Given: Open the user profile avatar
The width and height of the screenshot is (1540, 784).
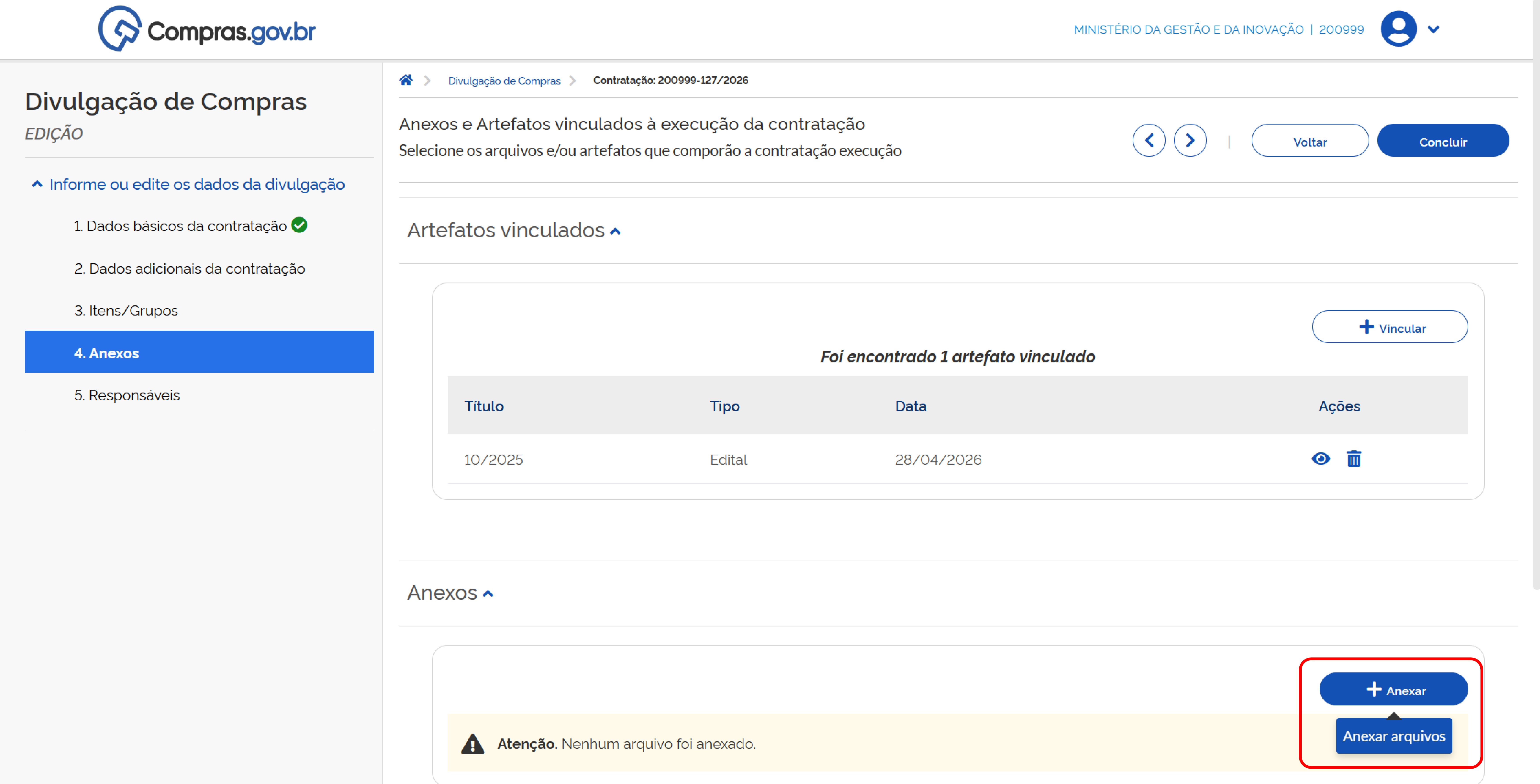Looking at the screenshot, I should (1398, 29).
